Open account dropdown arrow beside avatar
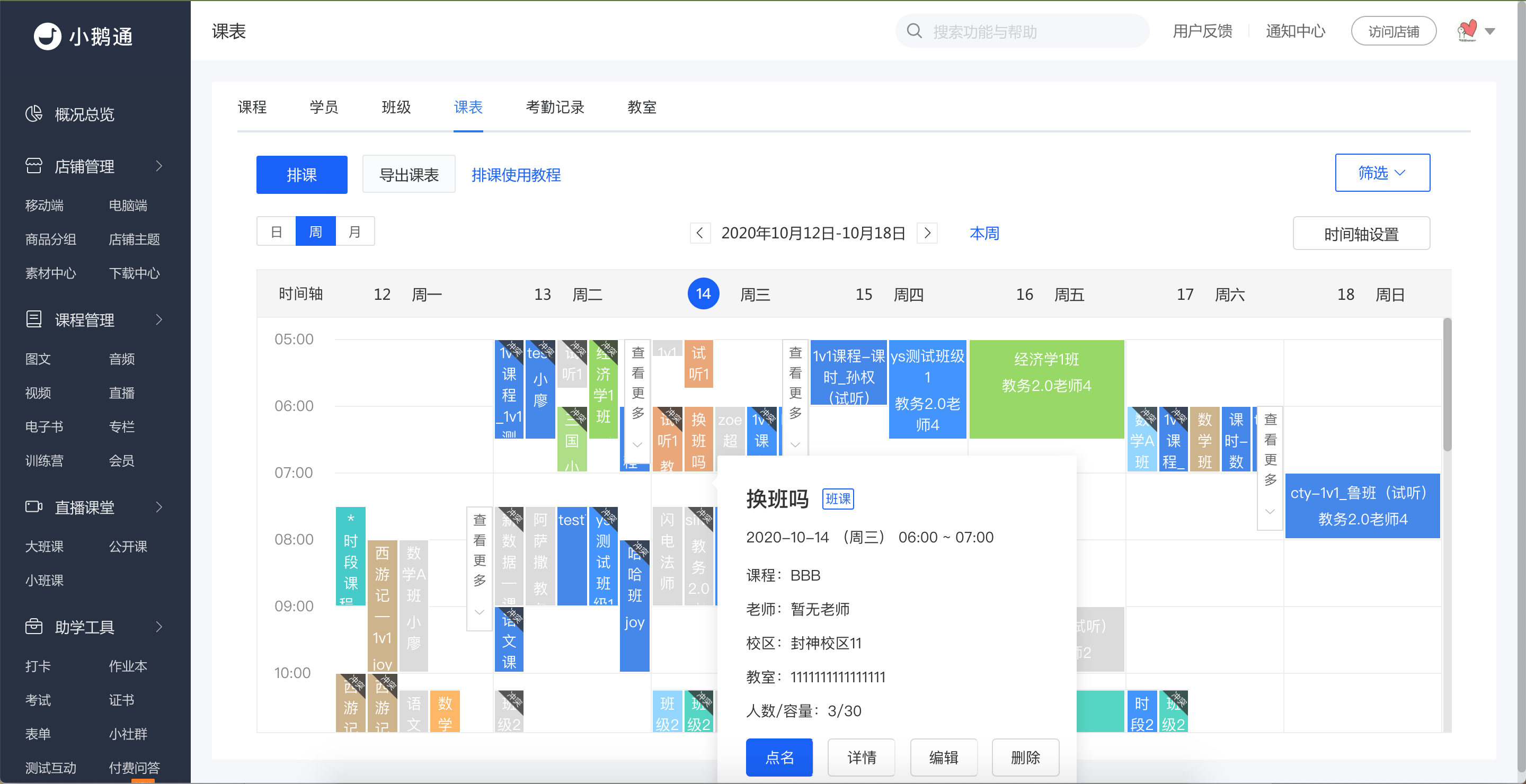The height and width of the screenshot is (784, 1526). (x=1490, y=31)
